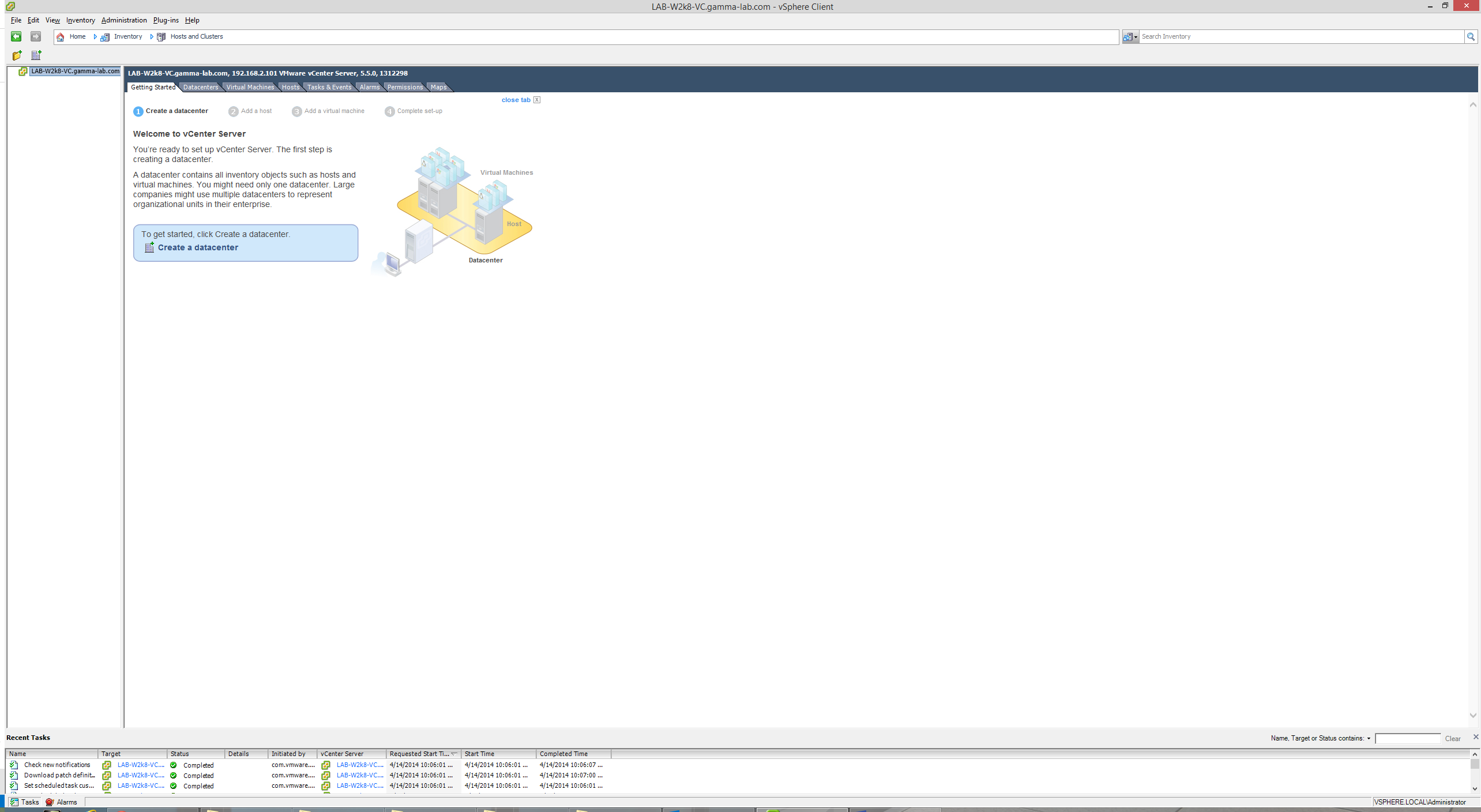Switch to the Virtual Machines tab
Image resolution: width=1481 pixels, height=812 pixels.
[x=250, y=87]
